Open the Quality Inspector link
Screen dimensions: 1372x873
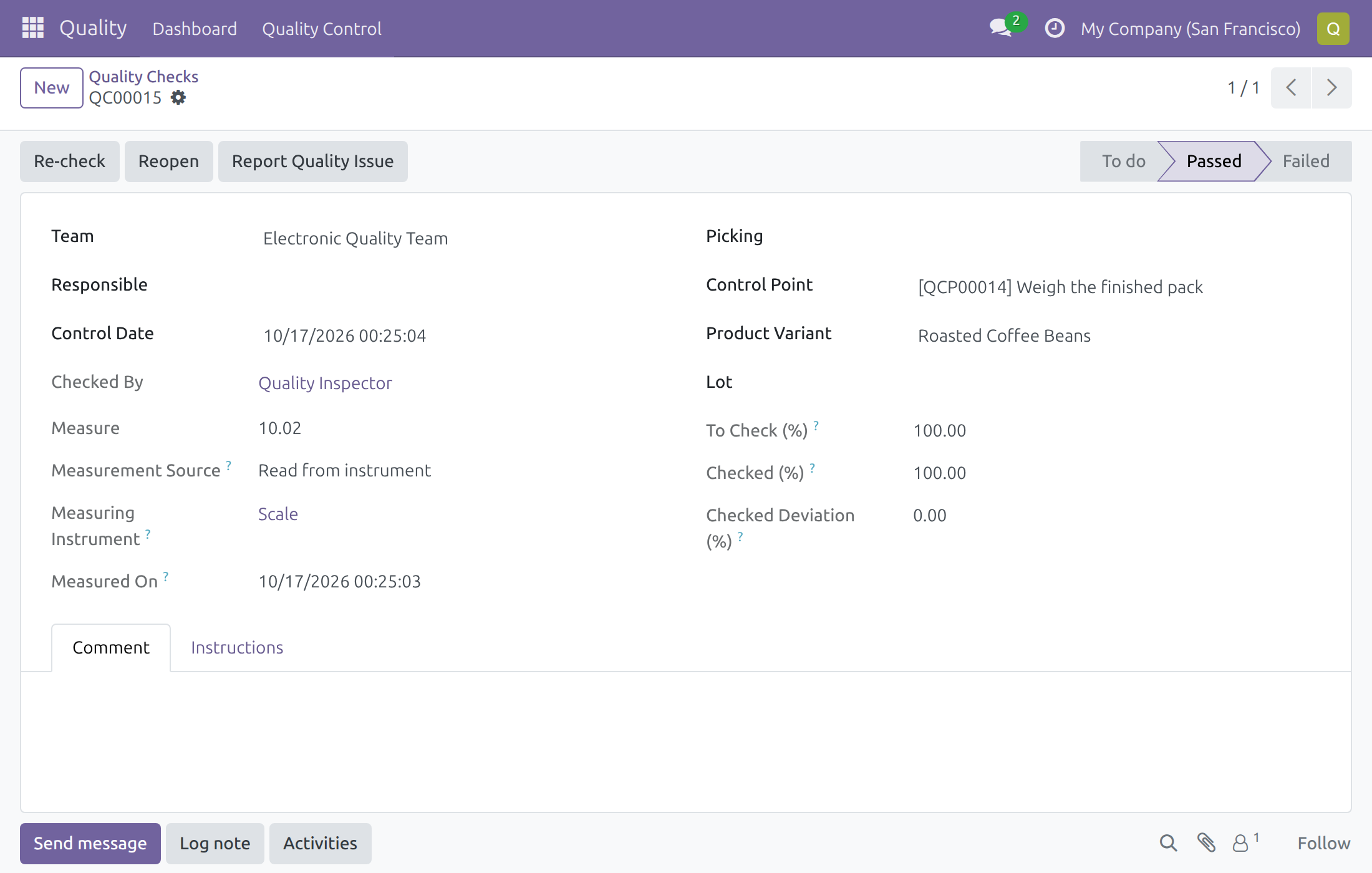pos(325,383)
